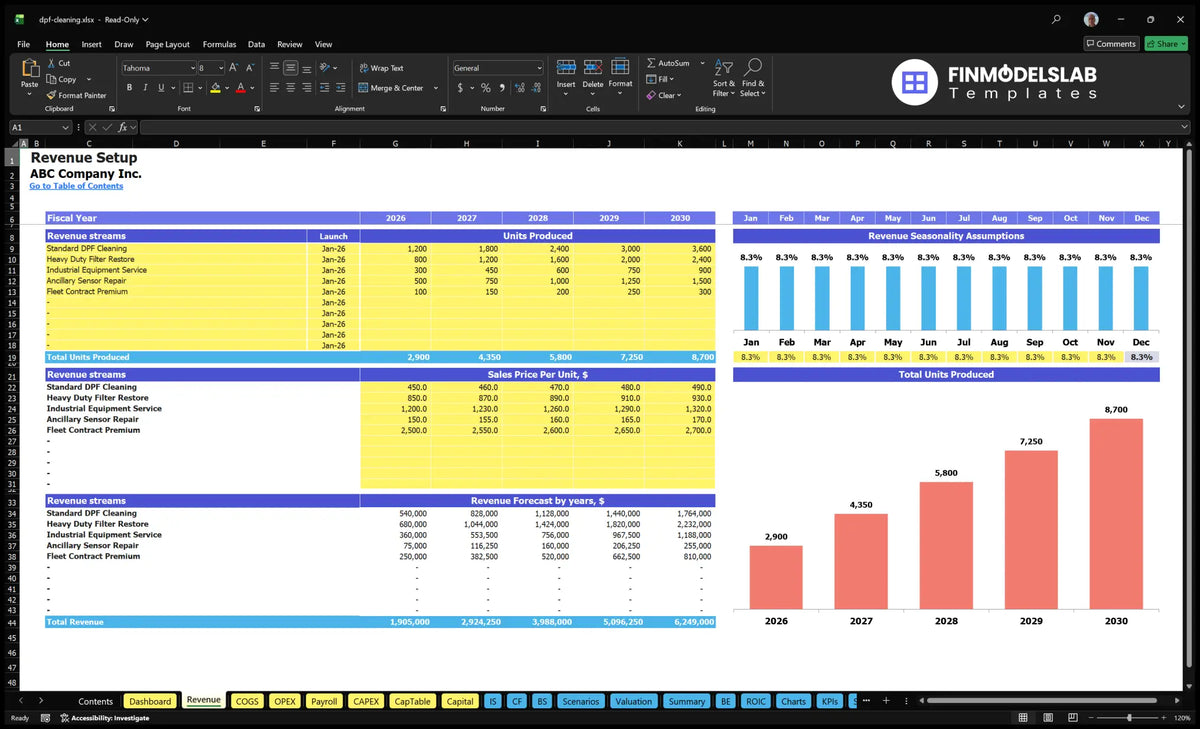Open the Dashboard worksheet tab
This screenshot has width=1200, height=729.
click(150, 701)
